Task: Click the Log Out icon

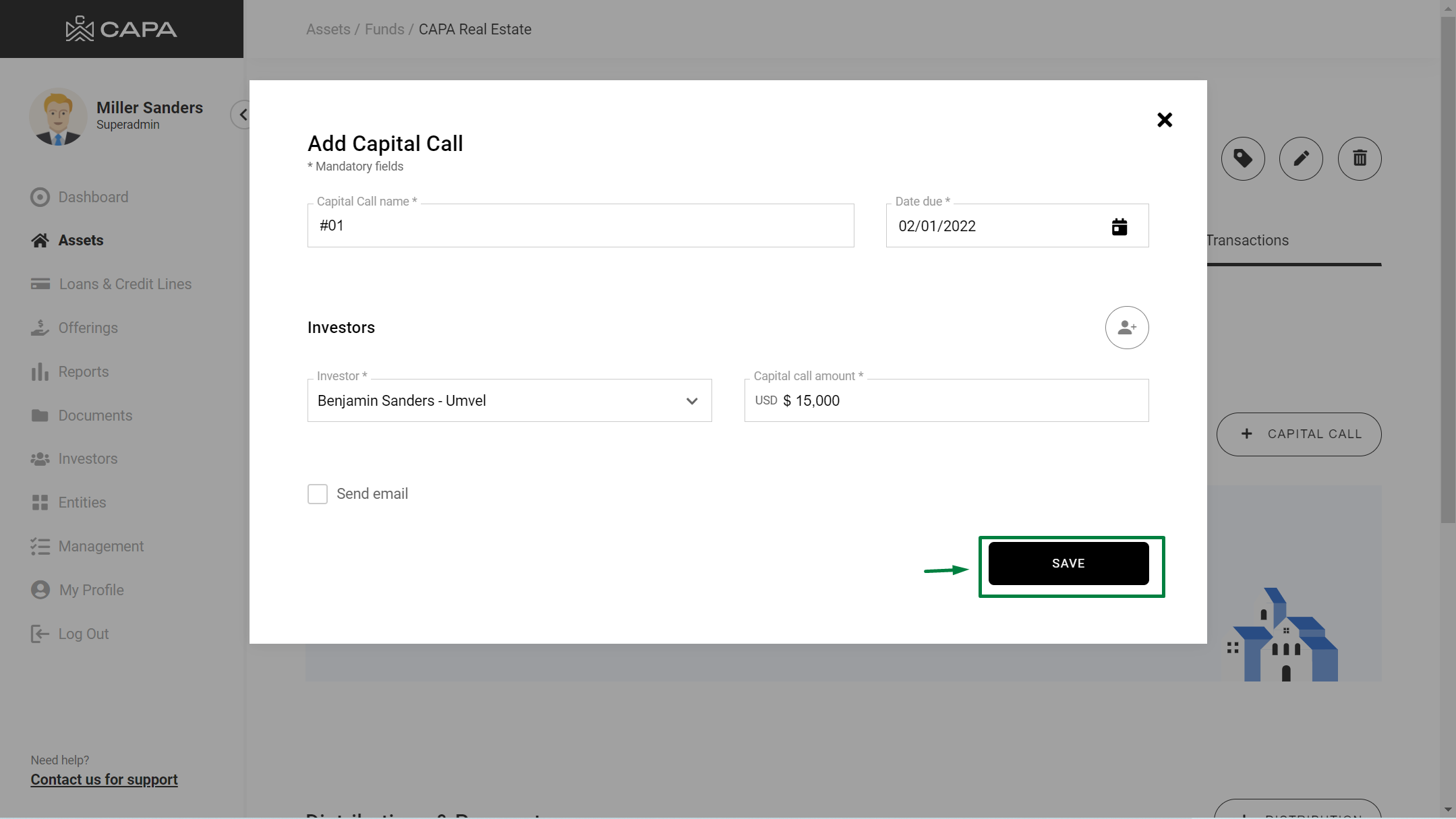Action: (40, 634)
